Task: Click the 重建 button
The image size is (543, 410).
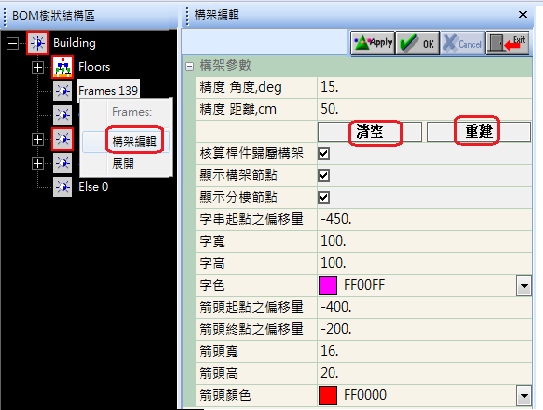Action: pyautogui.click(x=479, y=132)
